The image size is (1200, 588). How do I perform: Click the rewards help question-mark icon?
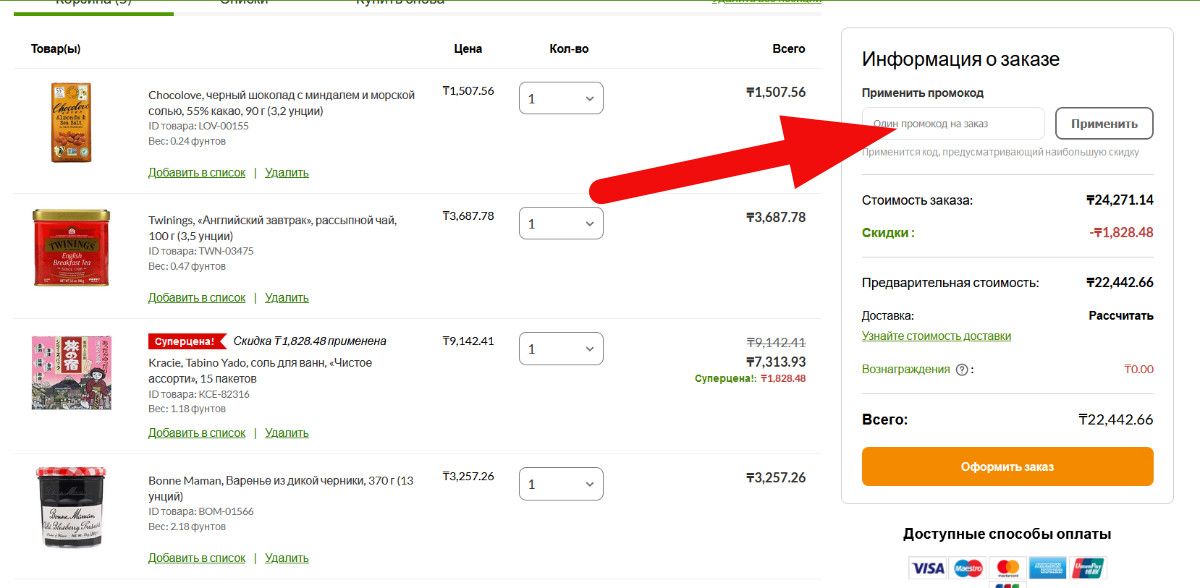pos(962,369)
